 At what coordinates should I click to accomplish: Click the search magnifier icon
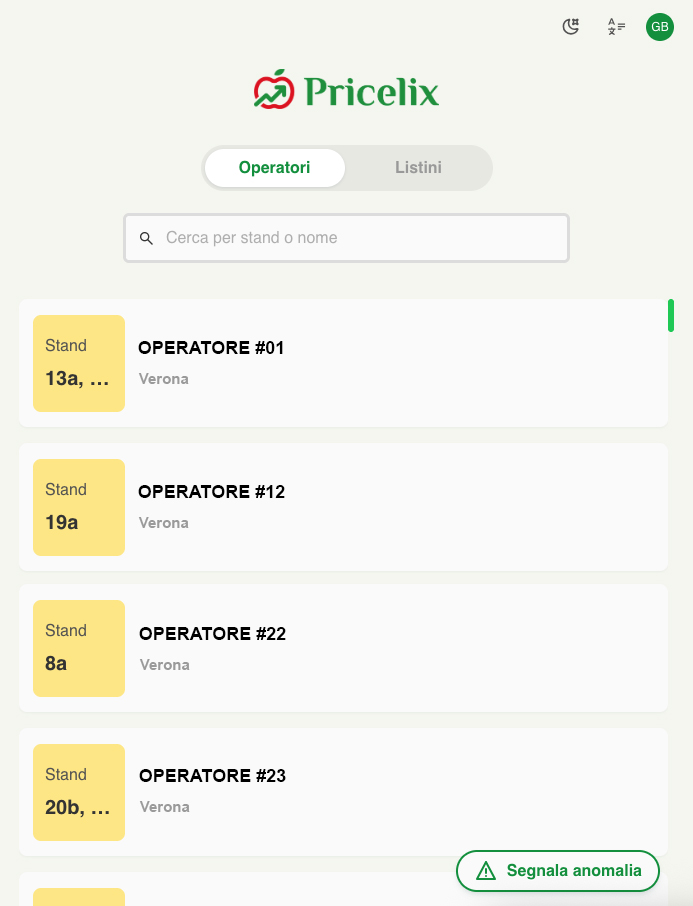[146, 238]
